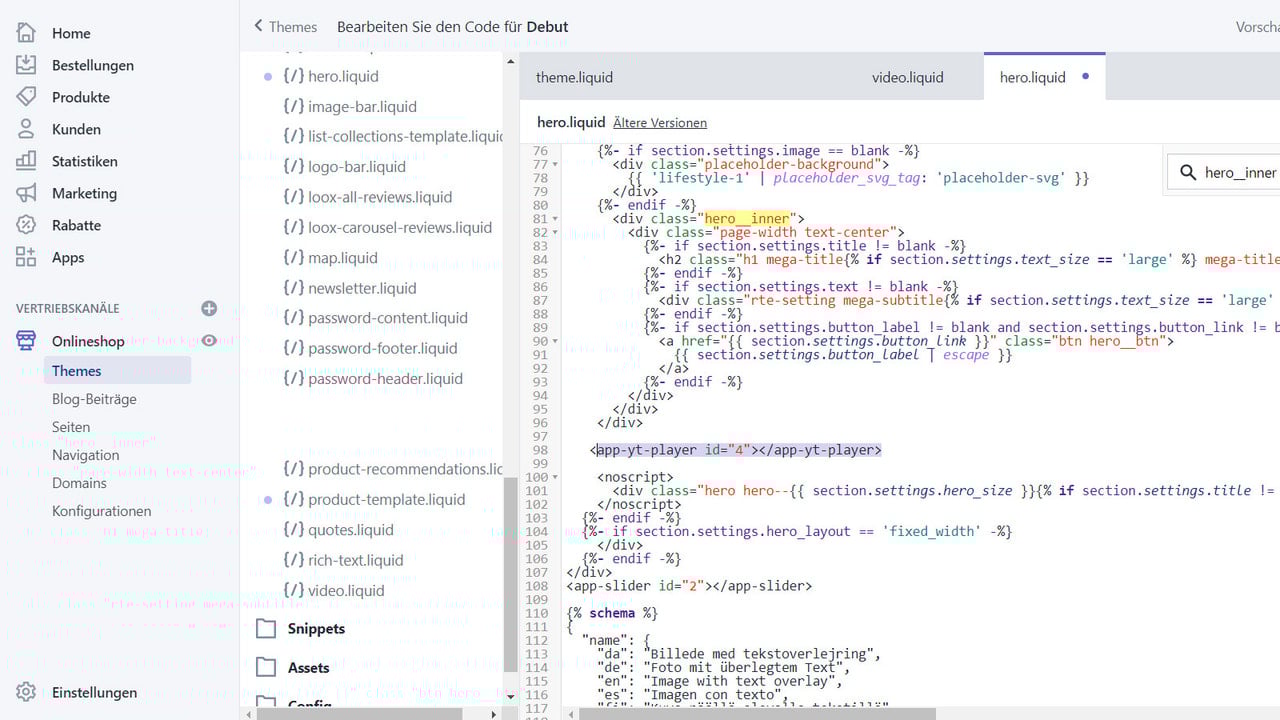Open Seiten submenu item
Viewport: 1280px width, 720px height.
[x=71, y=427]
